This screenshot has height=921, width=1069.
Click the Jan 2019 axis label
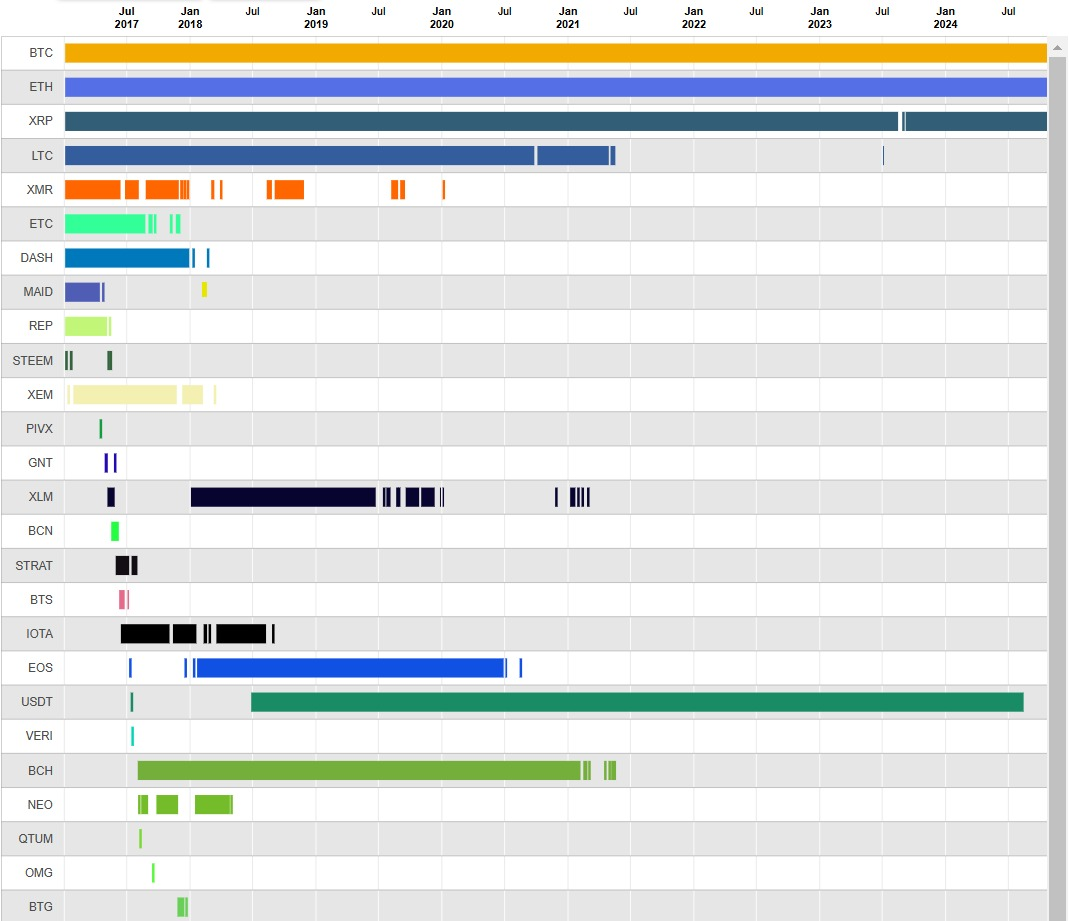click(x=316, y=18)
